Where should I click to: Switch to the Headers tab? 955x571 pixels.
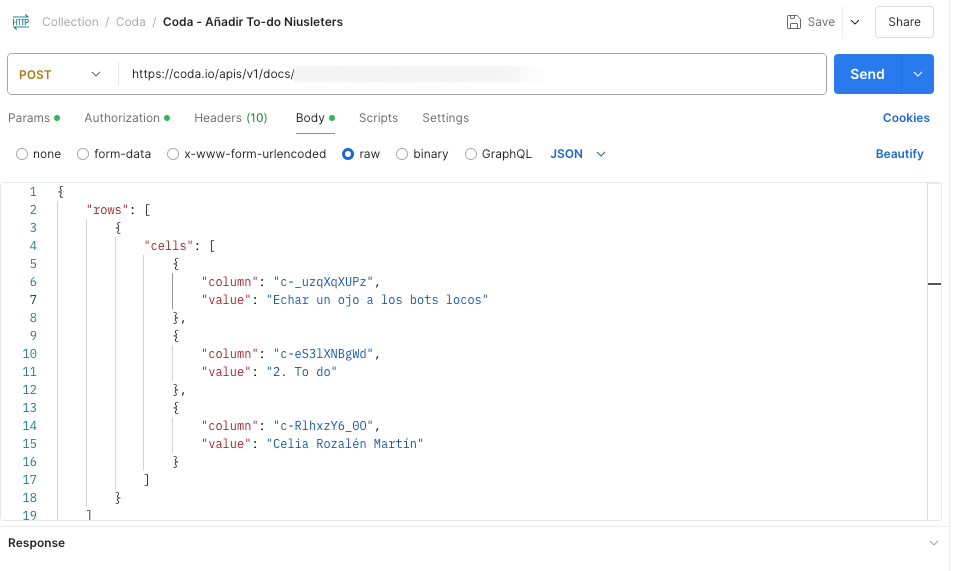(x=230, y=118)
